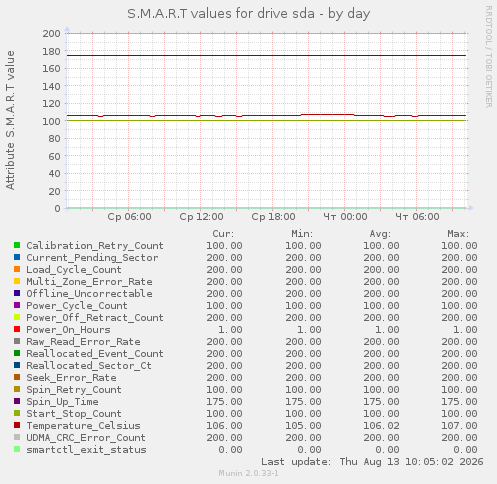Select the Reallocated_Event_Count legend label

pyautogui.click(x=95, y=354)
